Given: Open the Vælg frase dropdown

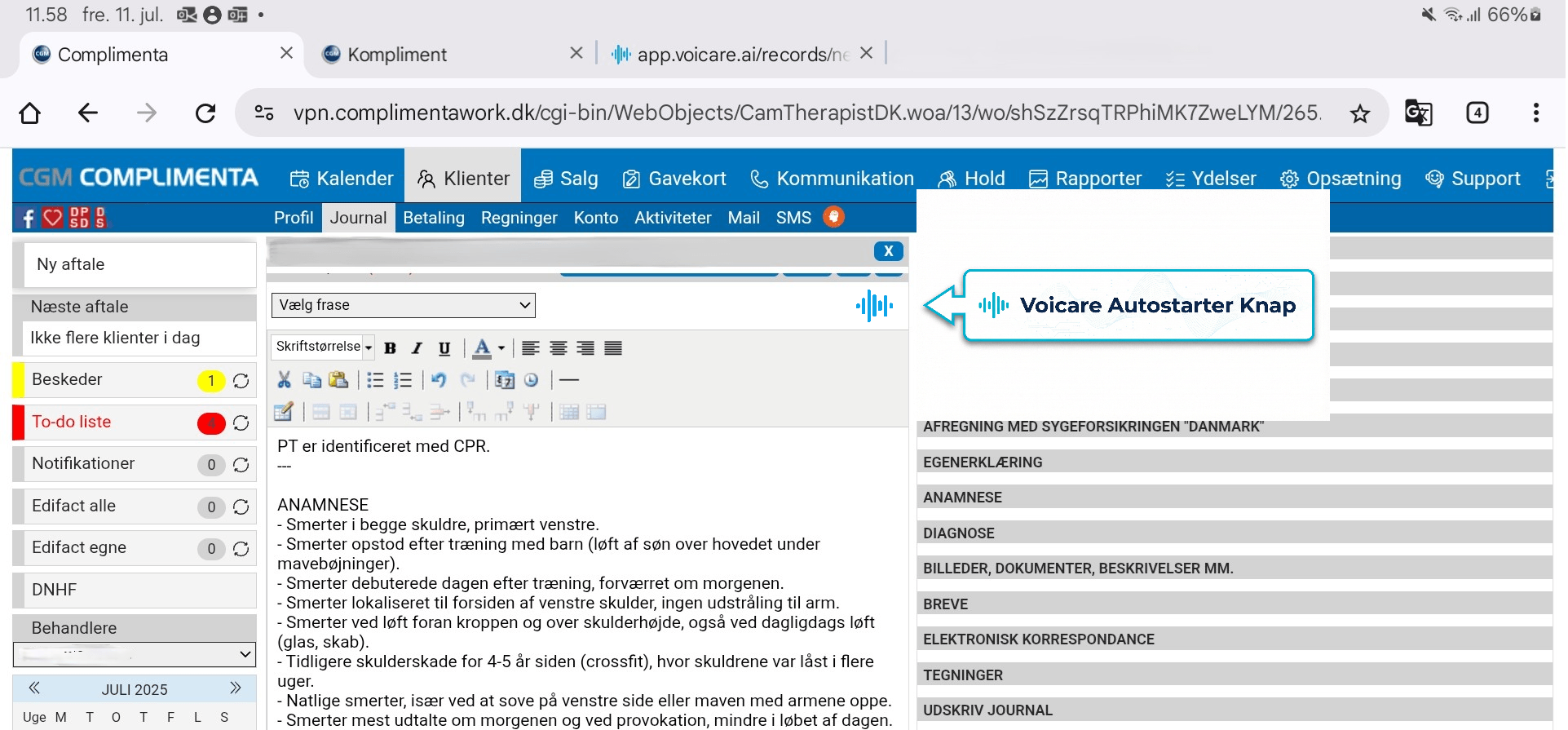Looking at the screenshot, I should (x=403, y=305).
